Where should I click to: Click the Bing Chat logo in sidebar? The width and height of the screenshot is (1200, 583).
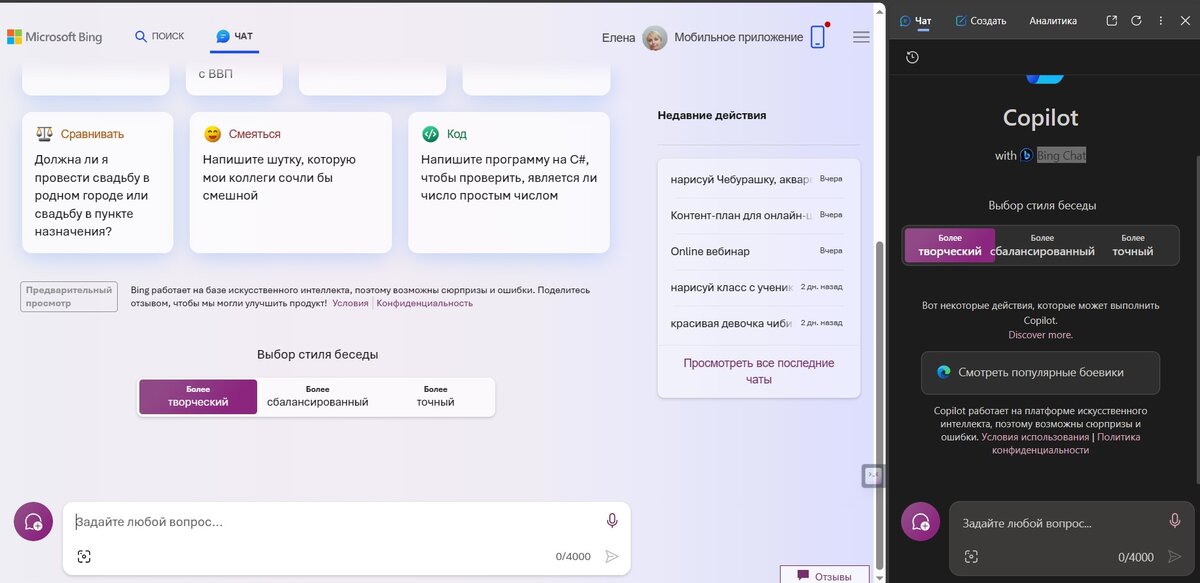coord(1026,155)
